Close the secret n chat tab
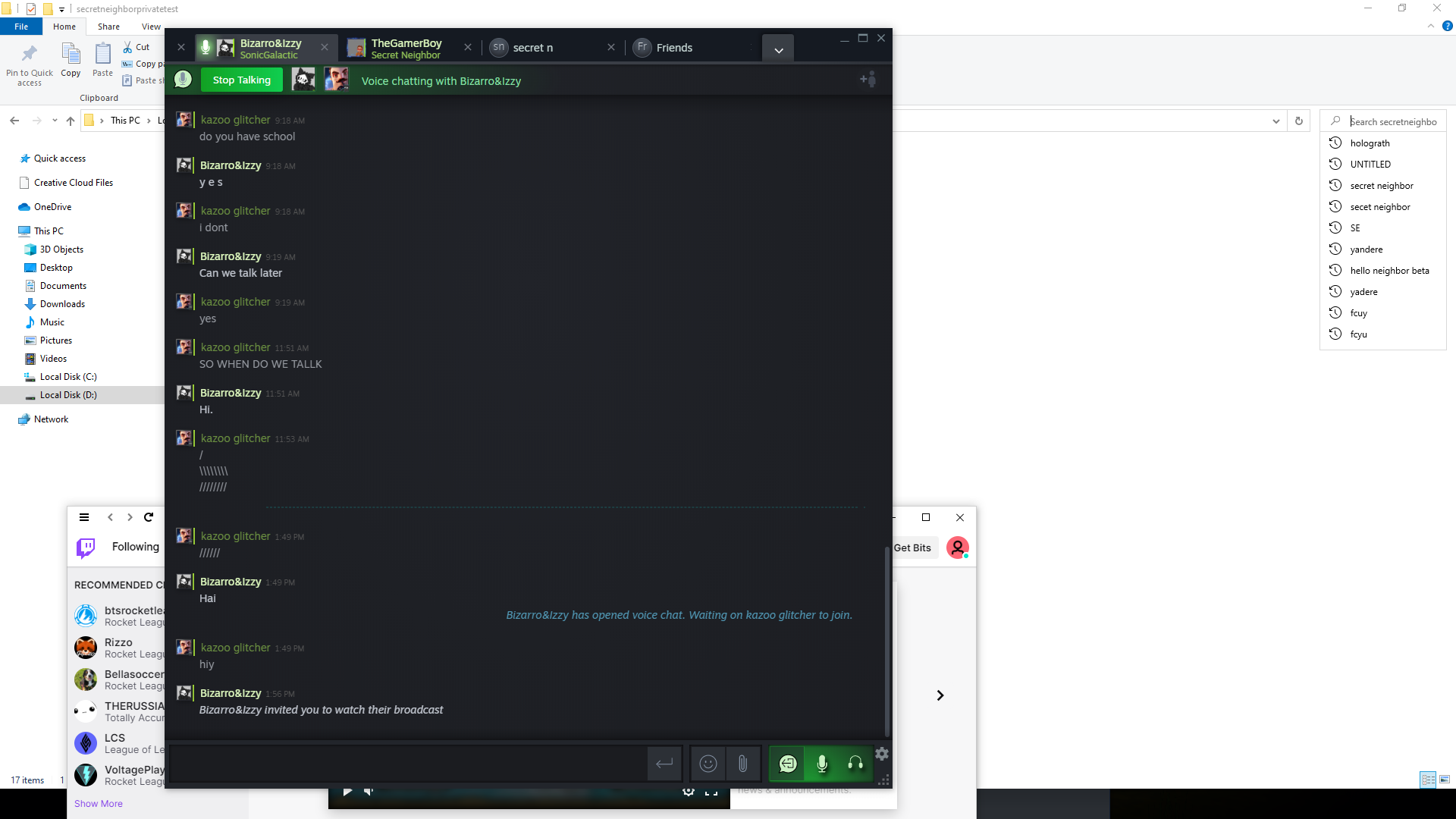 pos(611,47)
